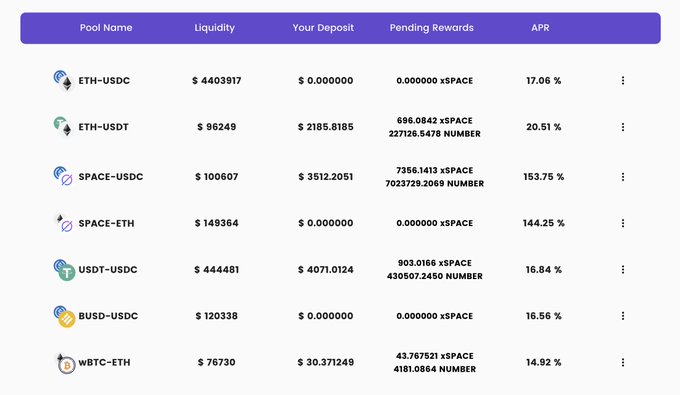Open more options for BUSD-USDC pool

tap(623, 316)
